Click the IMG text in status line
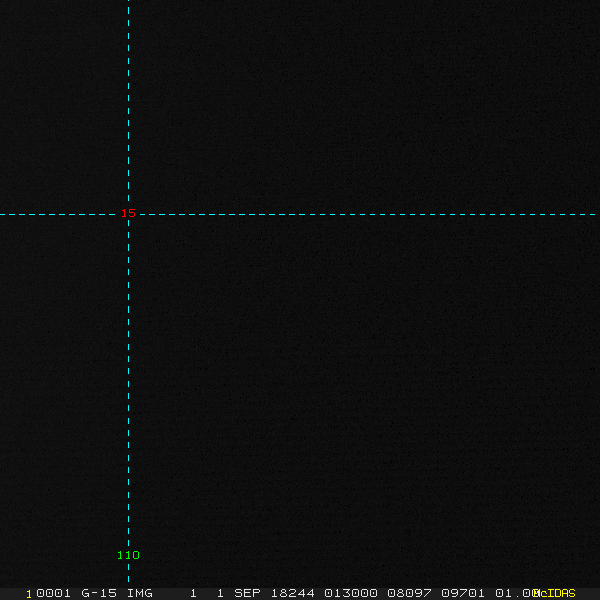This screenshot has height=600, width=600. coord(140,593)
